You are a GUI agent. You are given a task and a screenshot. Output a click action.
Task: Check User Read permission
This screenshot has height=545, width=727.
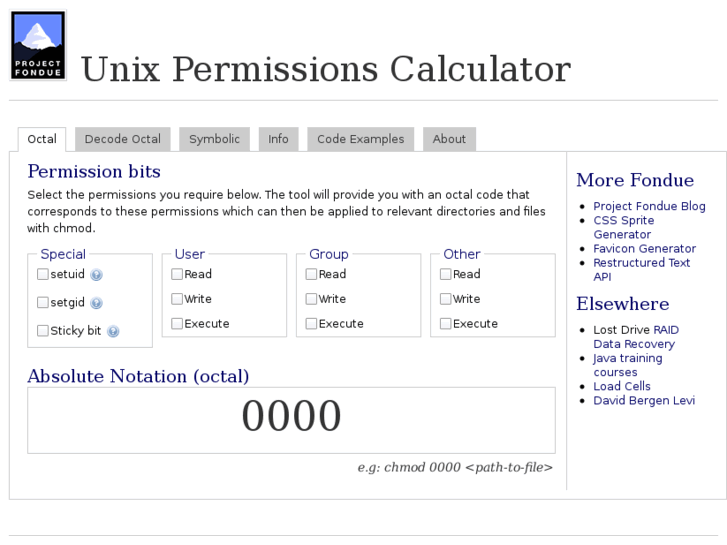pos(177,274)
